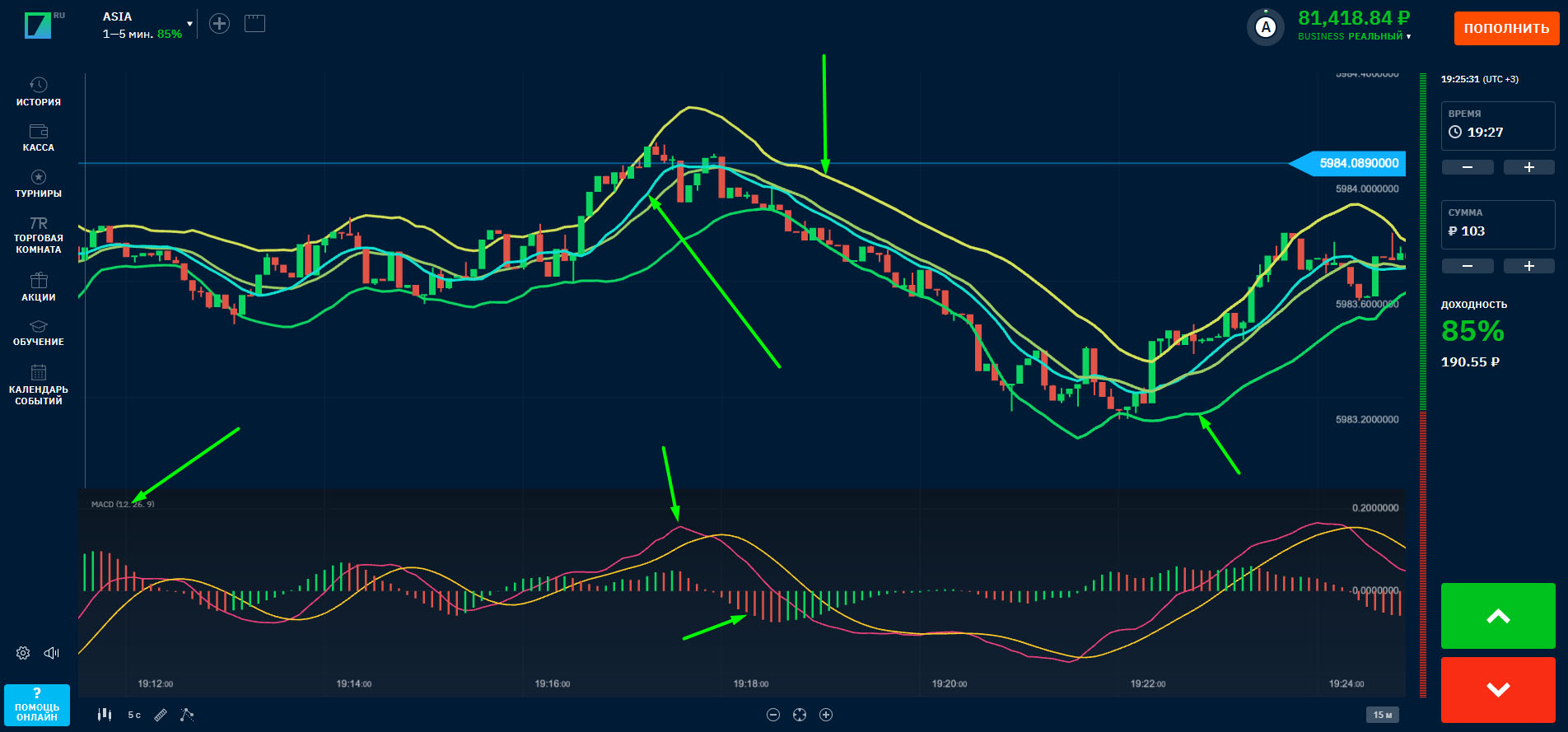Open the indicators ruler icon
Viewport: 1568px width, 732px height.
(x=161, y=715)
